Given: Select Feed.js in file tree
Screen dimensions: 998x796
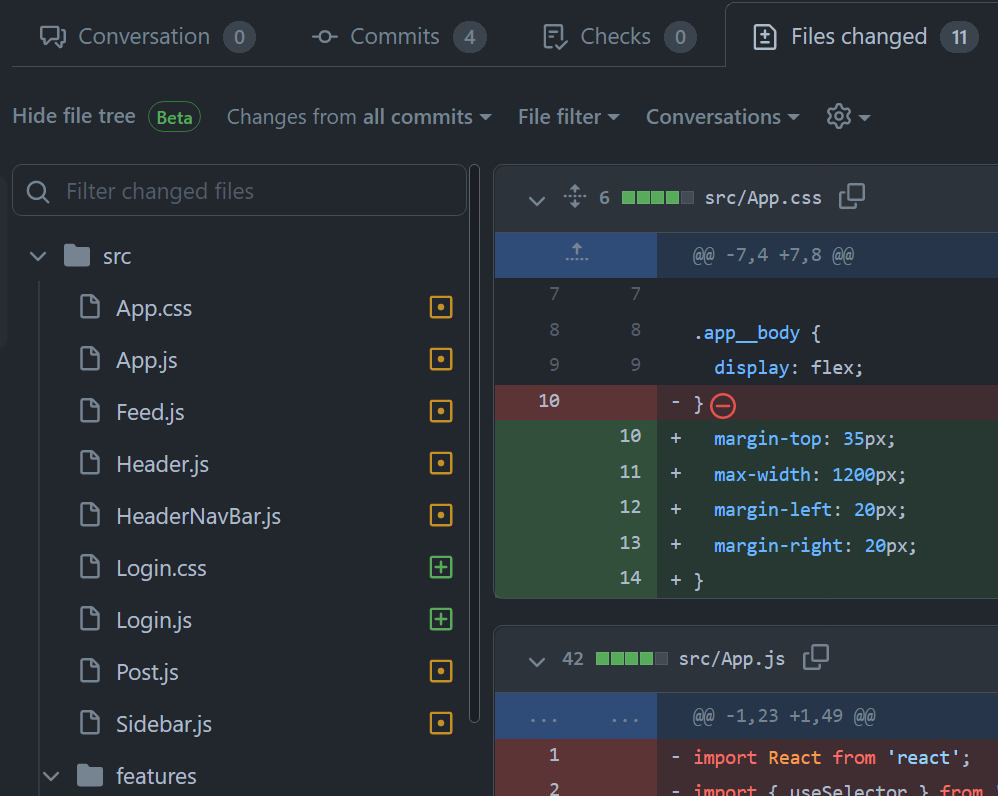Looking at the screenshot, I should [x=150, y=412].
